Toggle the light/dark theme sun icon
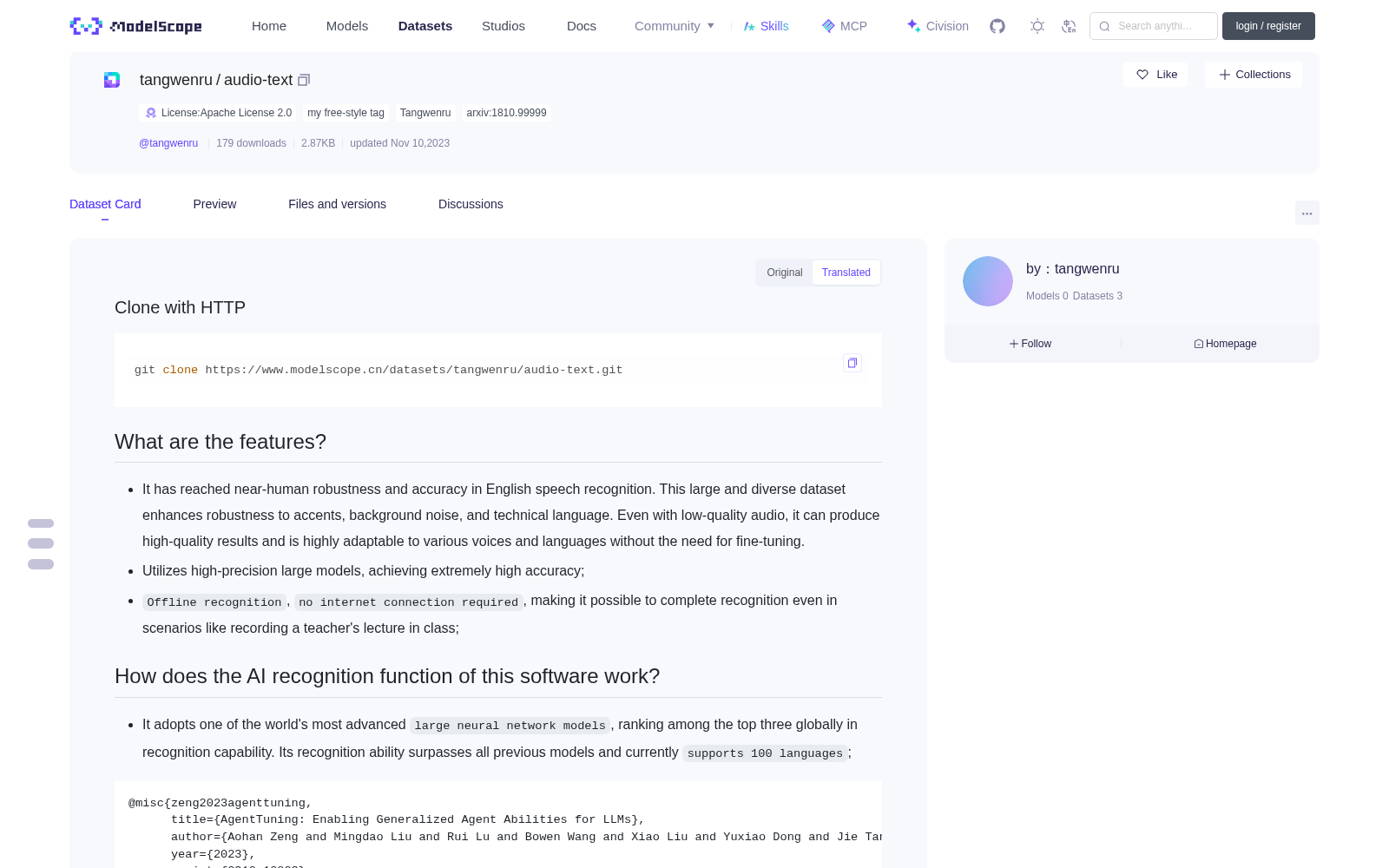 tap(1037, 26)
